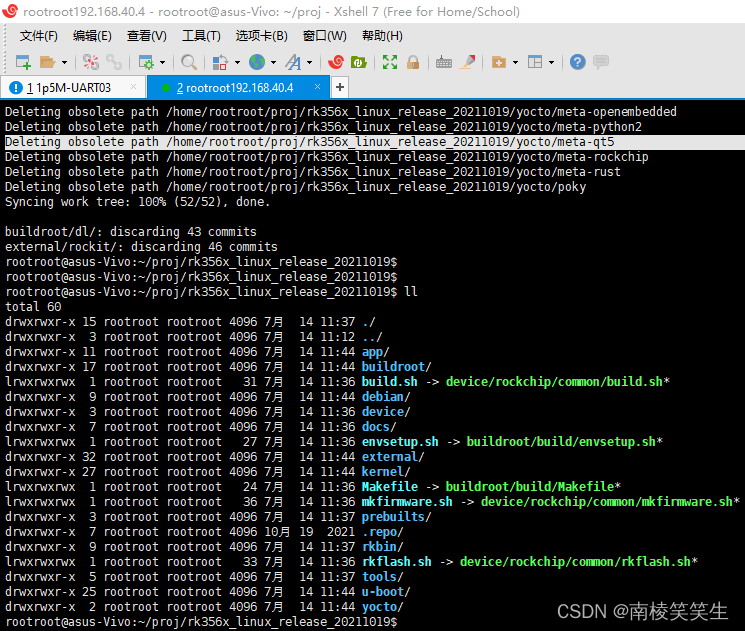Click the rkbin/ directory entry
Viewport: 745px width, 631px height.
coord(382,547)
